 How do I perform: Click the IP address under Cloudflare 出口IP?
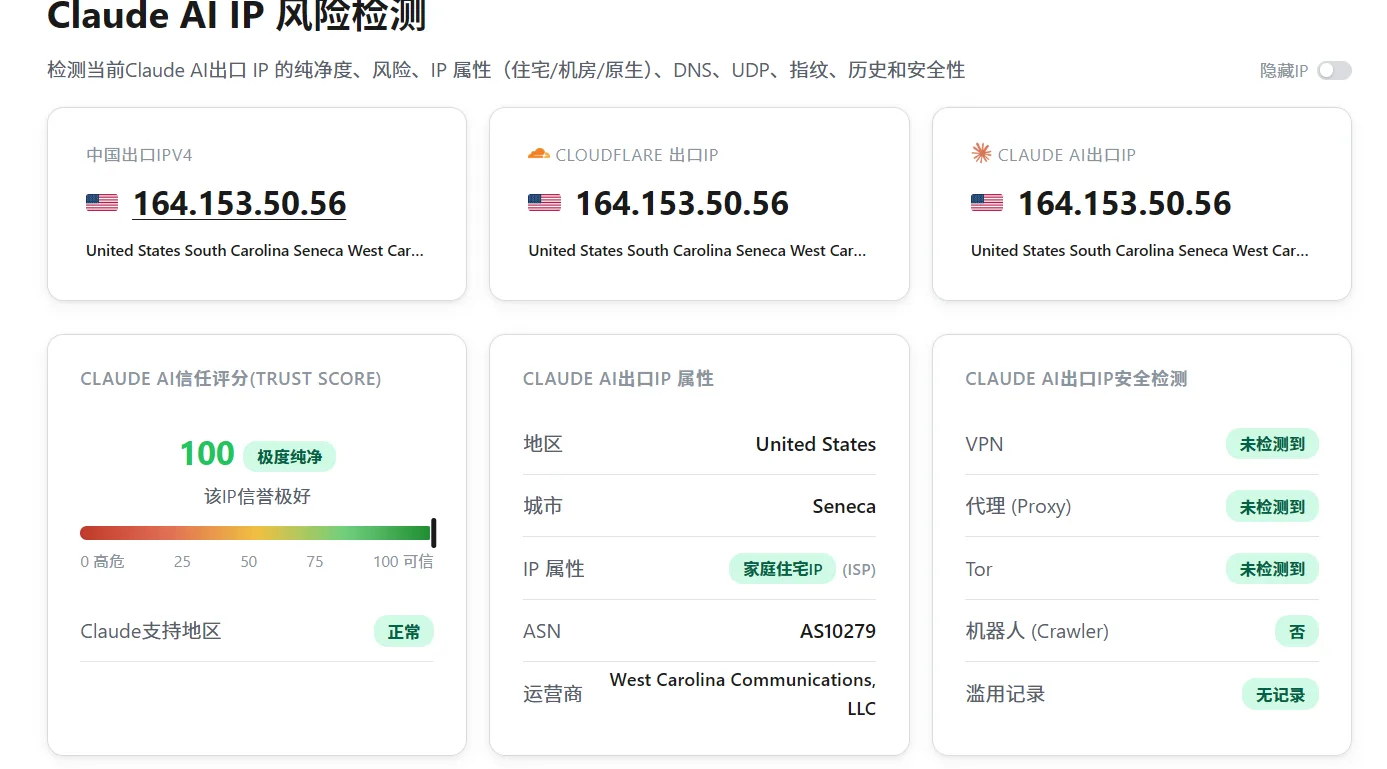click(682, 204)
